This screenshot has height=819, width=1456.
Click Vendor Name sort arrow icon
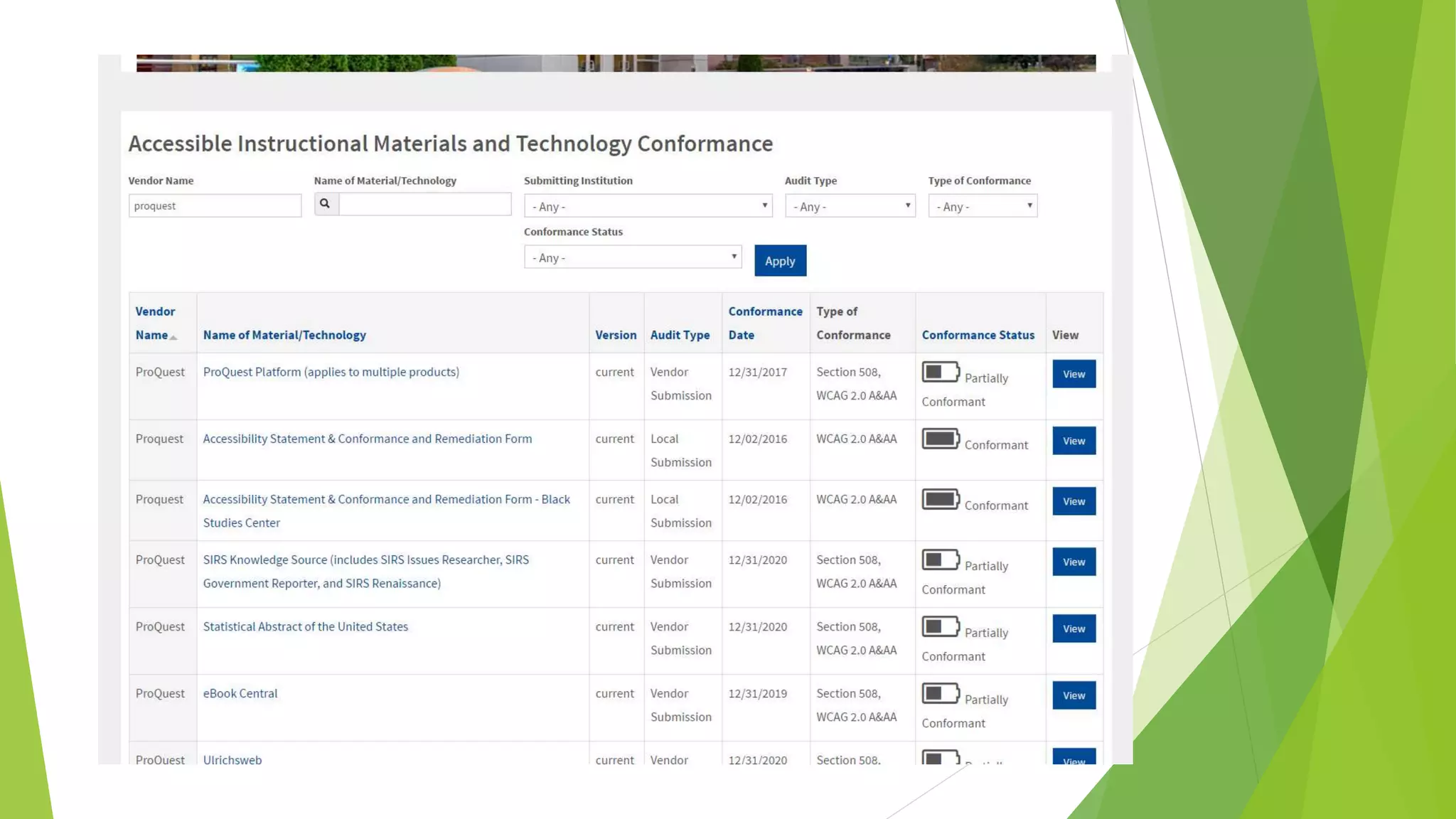173,337
